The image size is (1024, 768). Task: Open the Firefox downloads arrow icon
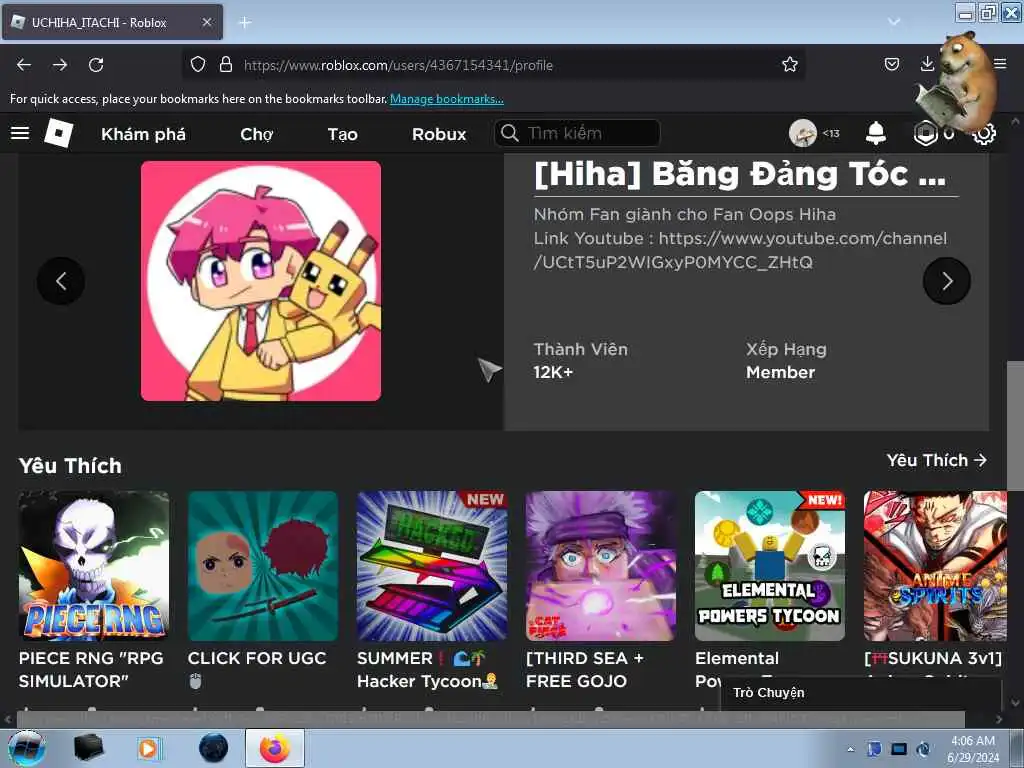click(927, 64)
